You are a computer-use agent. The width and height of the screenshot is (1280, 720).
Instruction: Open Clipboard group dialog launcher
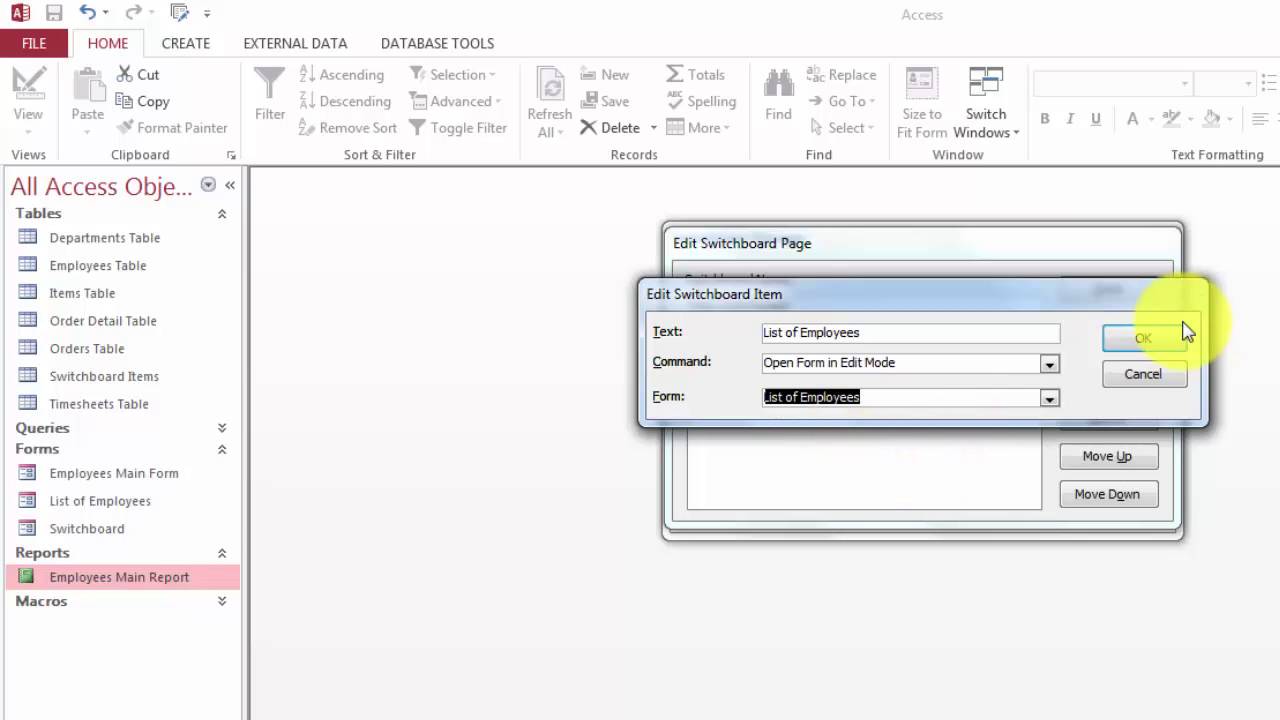coord(231,155)
